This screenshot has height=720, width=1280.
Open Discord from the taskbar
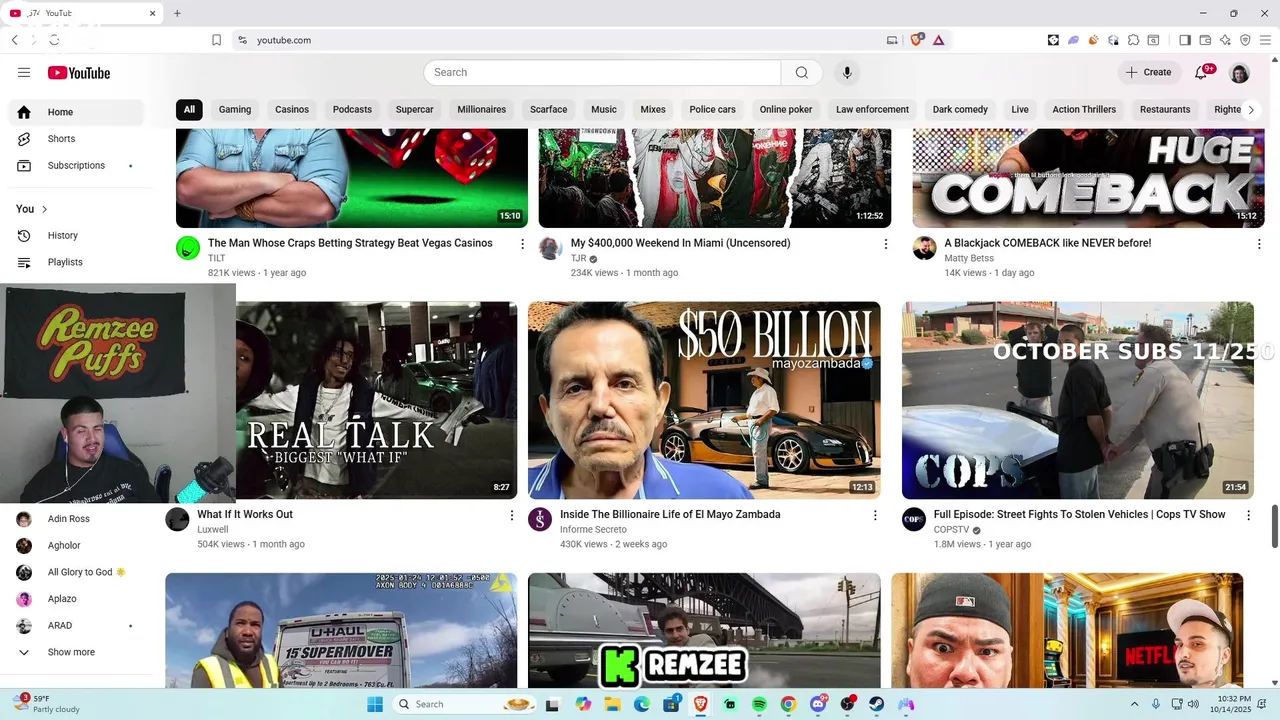tap(818, 704)
